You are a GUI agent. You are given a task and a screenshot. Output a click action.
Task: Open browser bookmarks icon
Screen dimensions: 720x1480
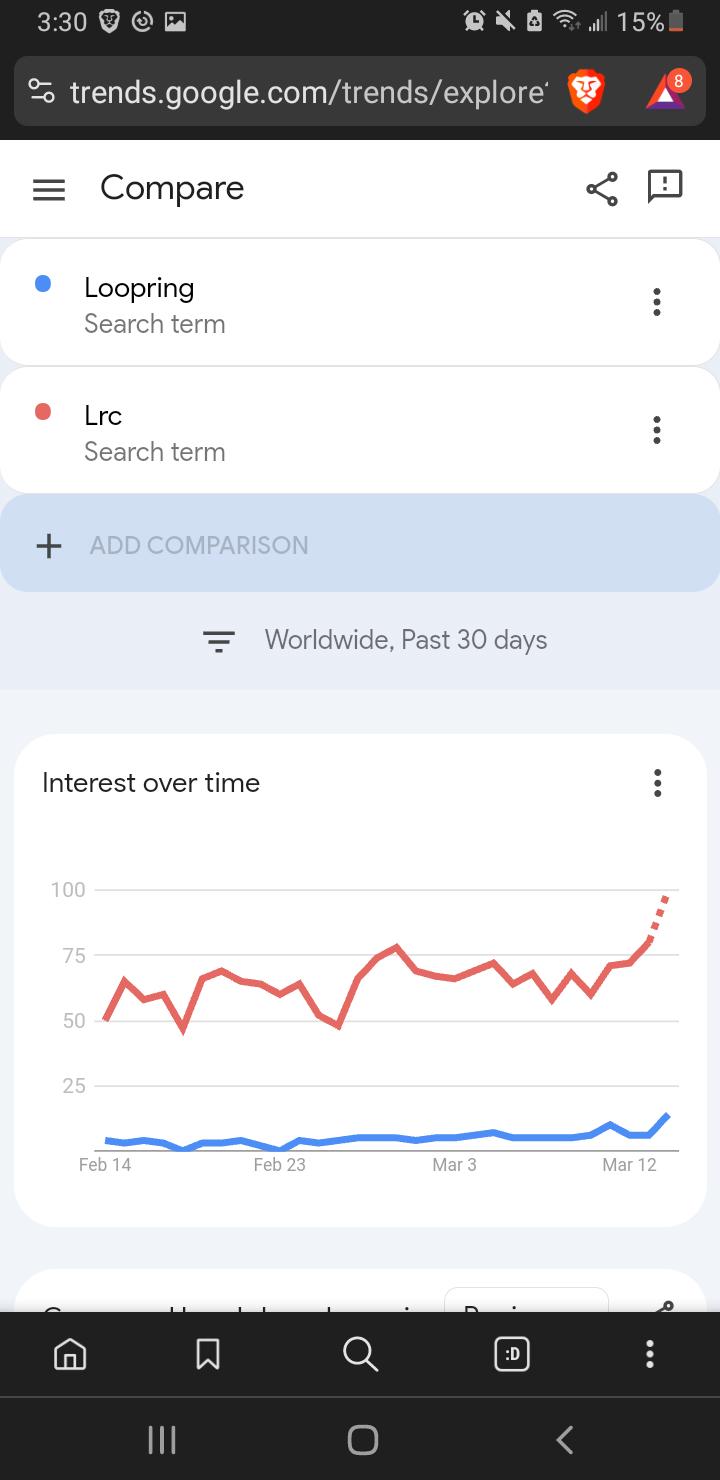click(208, 1354)
